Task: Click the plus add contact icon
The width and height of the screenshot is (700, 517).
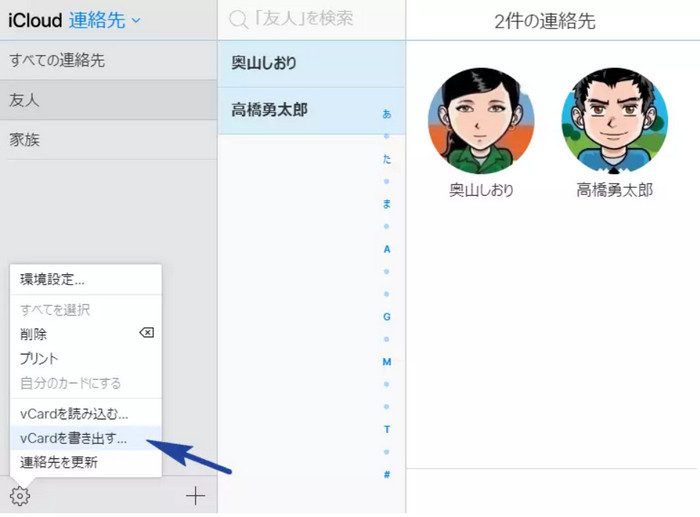Action: (x=195, y=495)
